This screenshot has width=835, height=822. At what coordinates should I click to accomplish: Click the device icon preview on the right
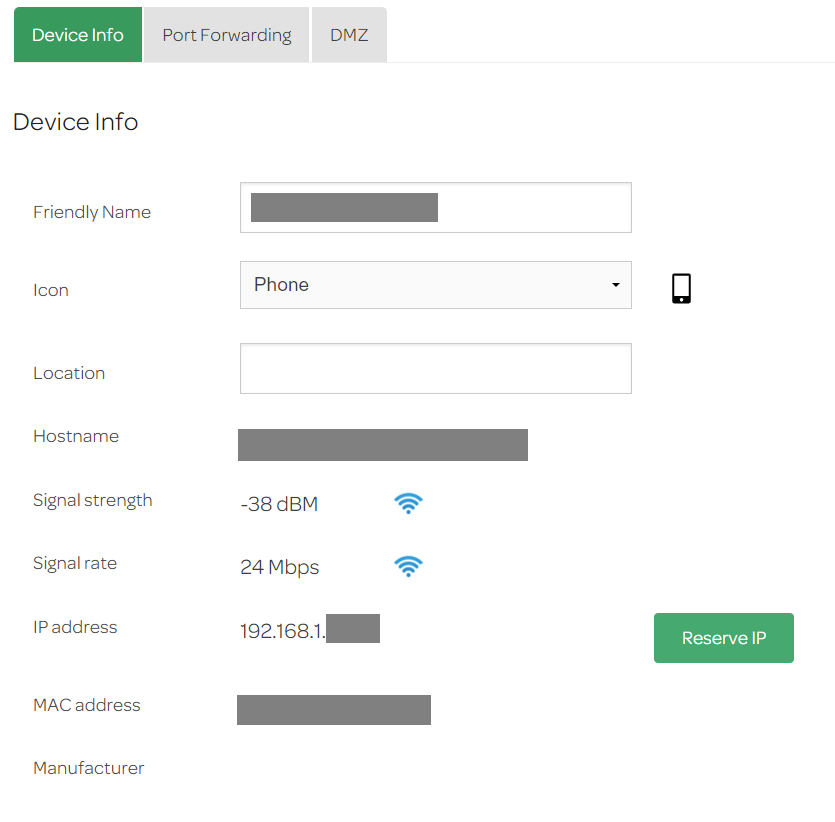681,288
